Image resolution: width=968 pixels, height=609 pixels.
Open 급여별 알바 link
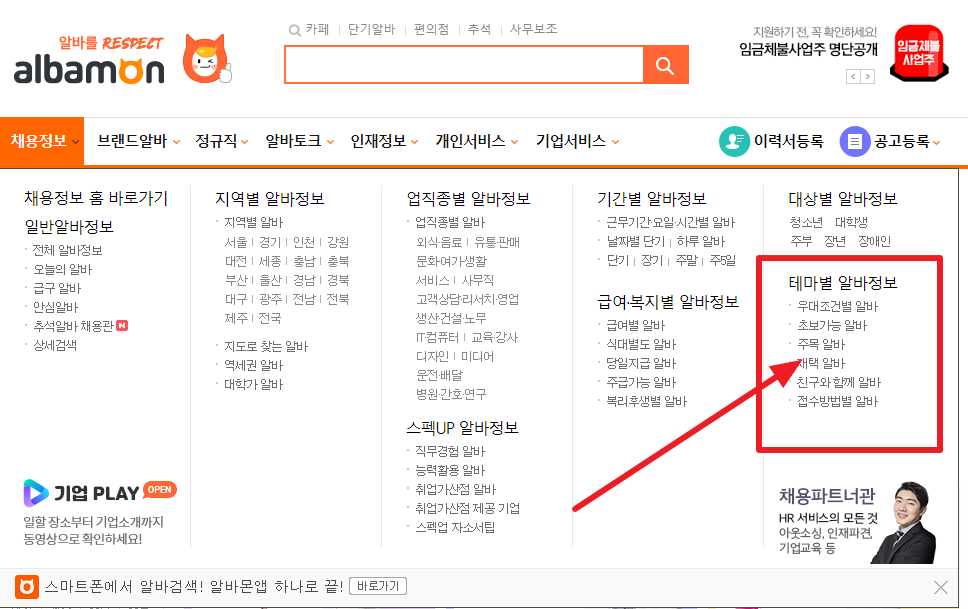(635, 326)
